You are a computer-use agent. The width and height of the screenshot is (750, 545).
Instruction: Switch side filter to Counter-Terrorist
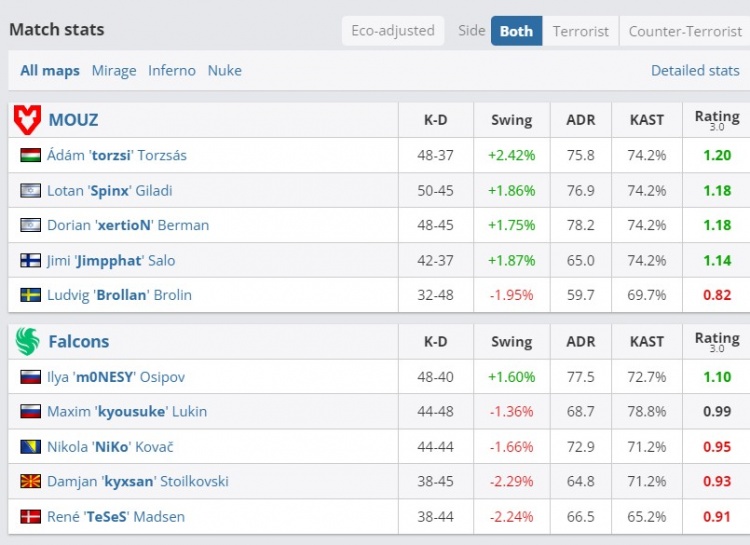point(685,31)
